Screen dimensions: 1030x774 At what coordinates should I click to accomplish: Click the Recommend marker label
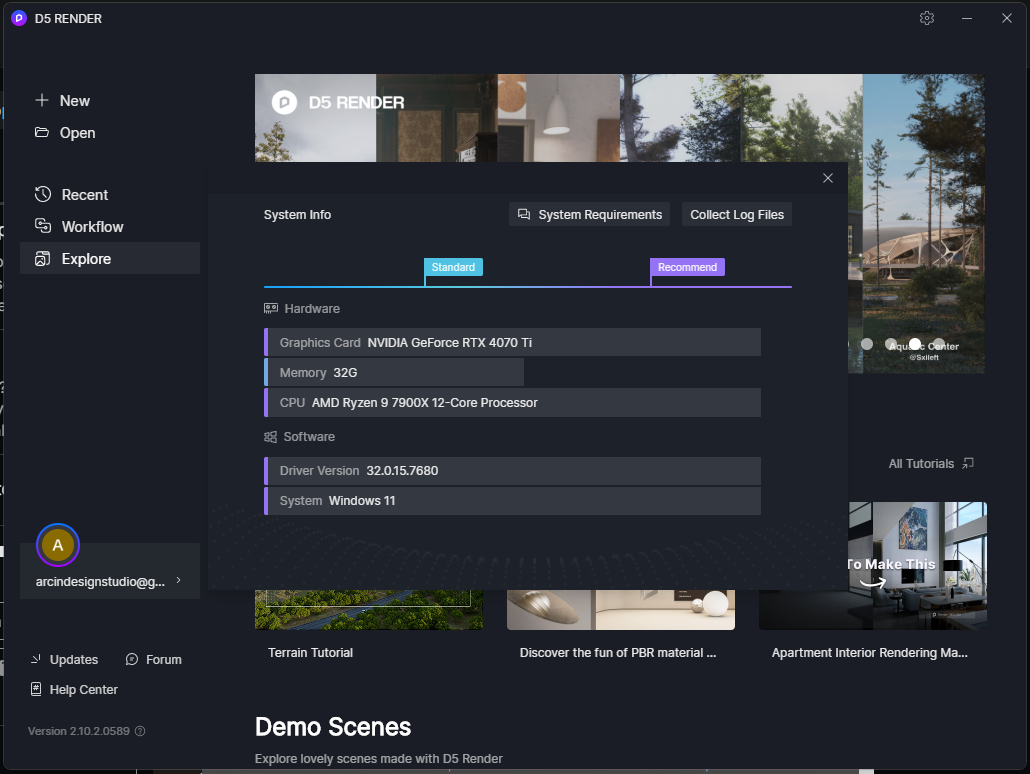coord(687,267)
